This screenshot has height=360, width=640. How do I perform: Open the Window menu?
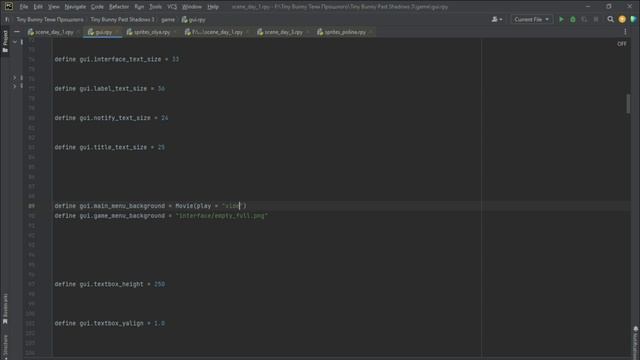(x=192, y=7)
